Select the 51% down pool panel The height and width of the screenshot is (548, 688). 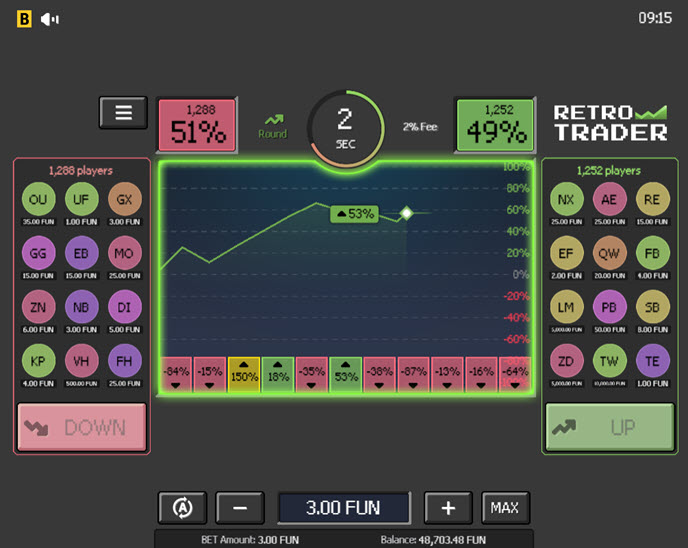pos(196,125)
